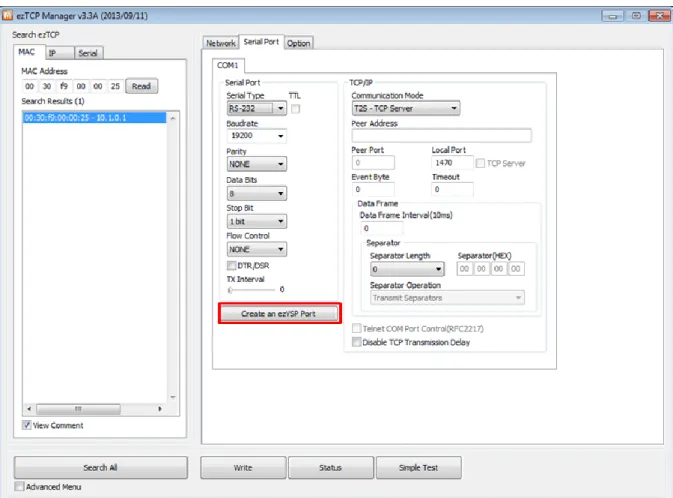Enable the Advanced Menu checkbox
This screenshot has width=673, height=498.
pyautogui.click(x=19, y=486)
